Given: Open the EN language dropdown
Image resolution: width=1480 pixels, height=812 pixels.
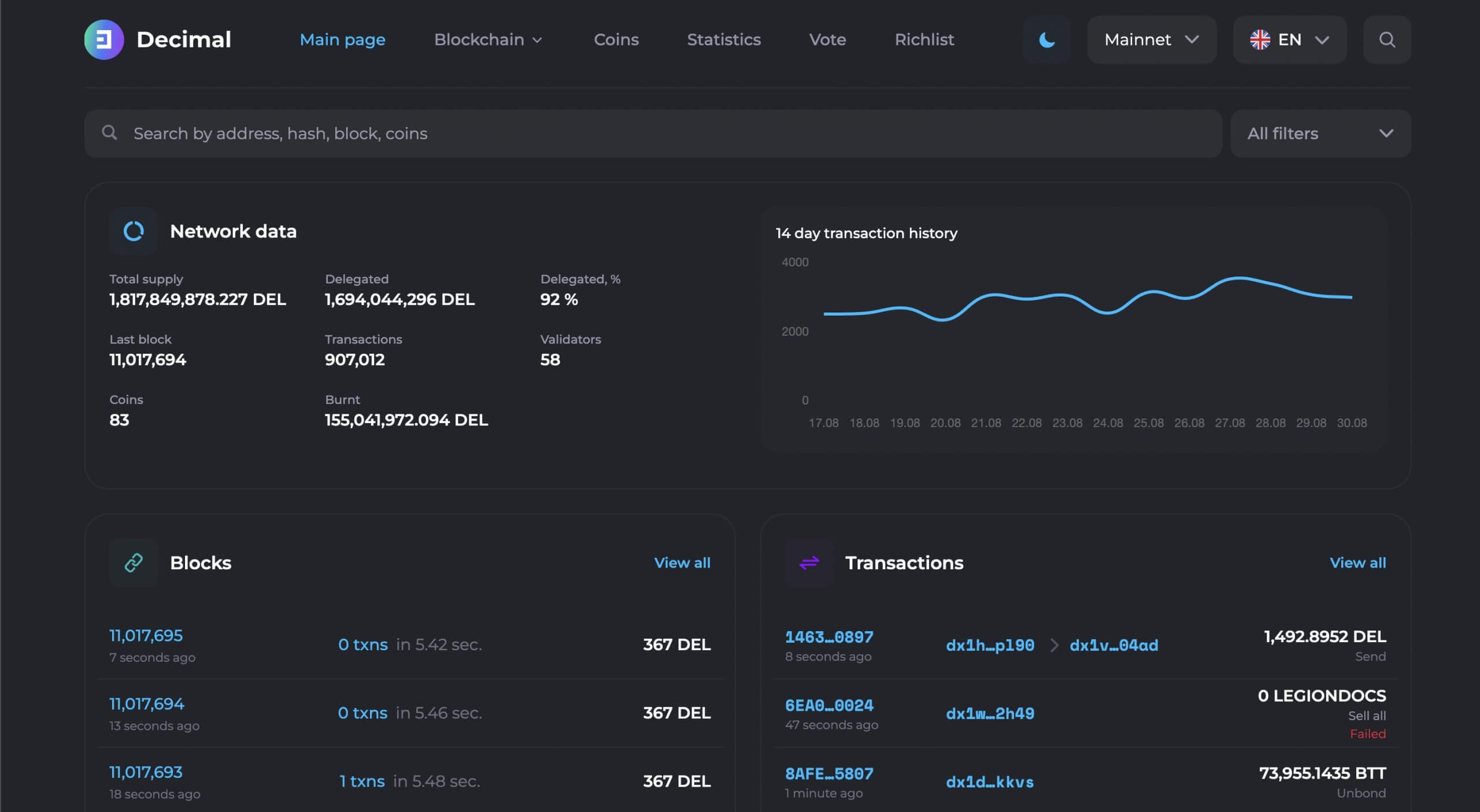Looking at the screenshot, I should [x=1290, y=39].
